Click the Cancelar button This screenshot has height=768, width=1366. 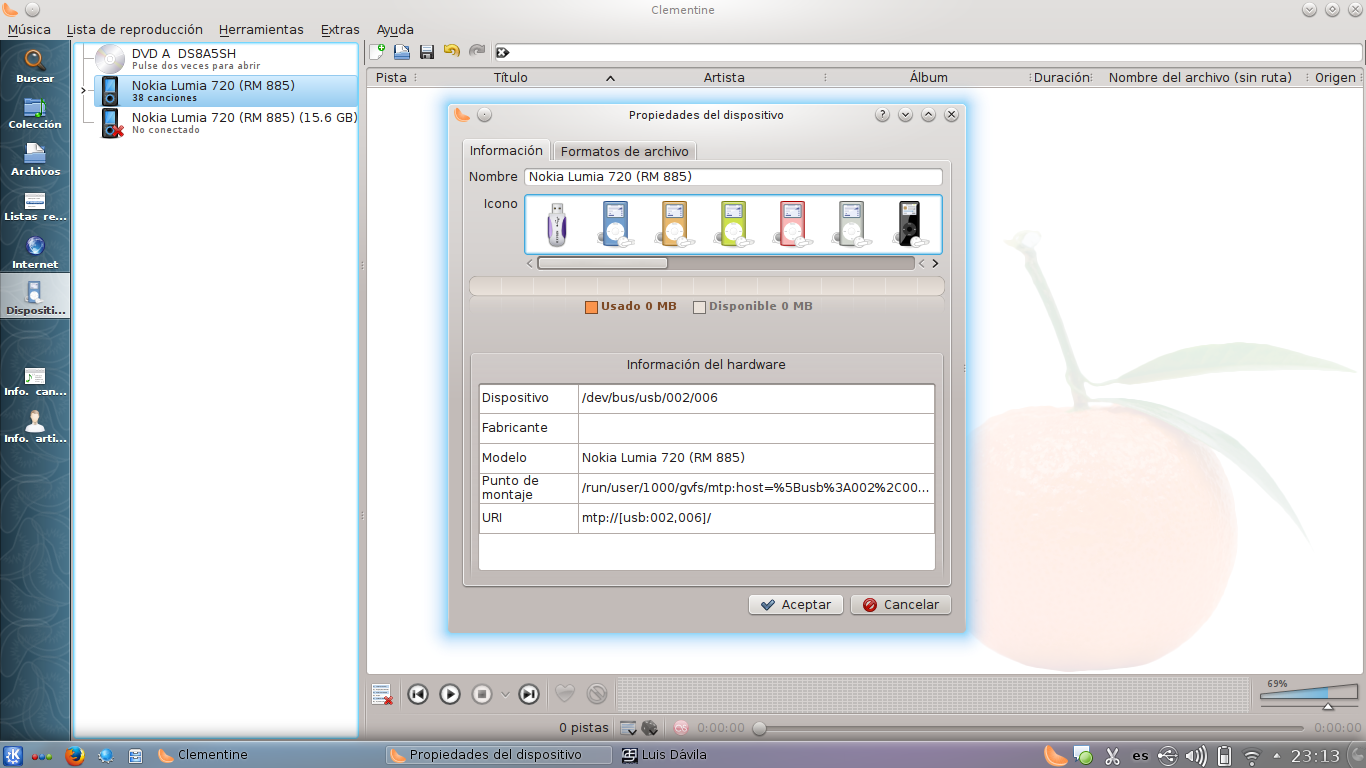coord(901,605)
